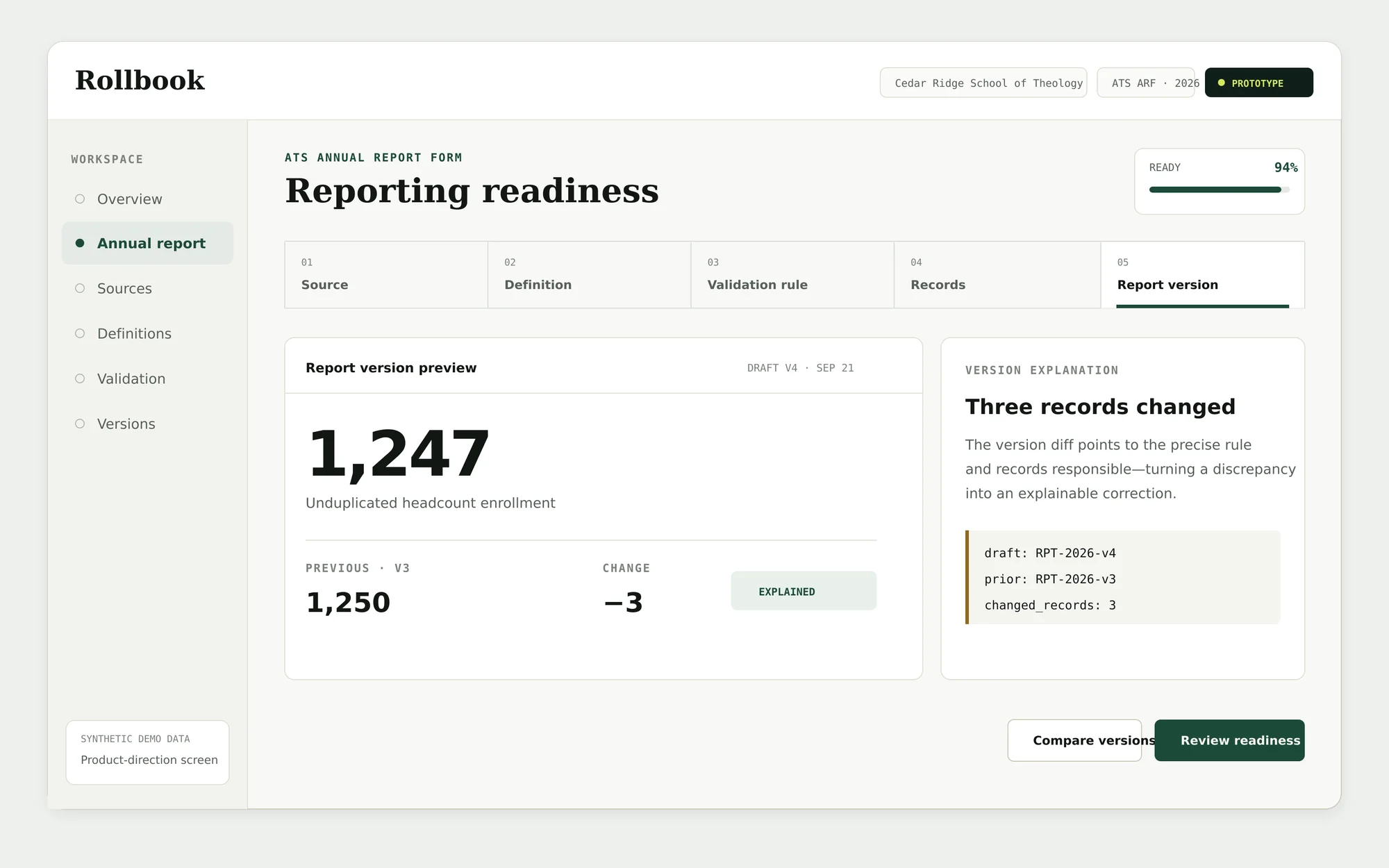Click the yellow dot in Prototype badge
Image resolution: width=1389 pixels, height=868 pixels.
point(1221,83)
